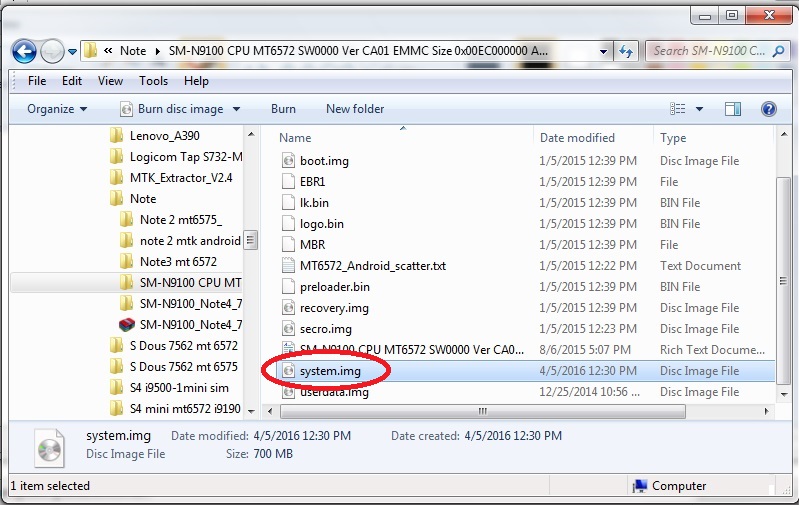Select the MT6572_Android_scatter.txt icon
Viewport: 799px width, 505px height.
[288, 266]
